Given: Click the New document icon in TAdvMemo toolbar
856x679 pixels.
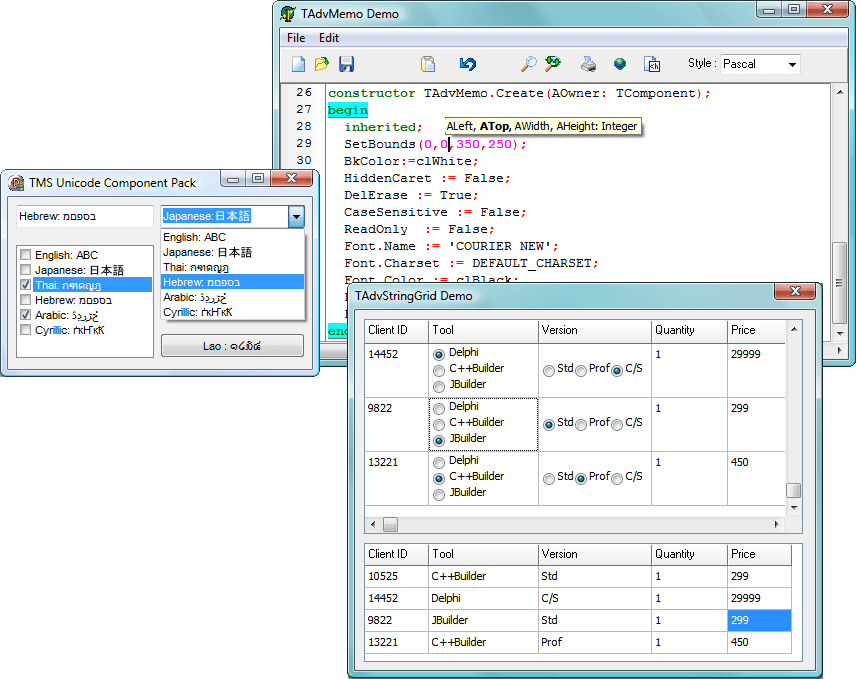Looking at the screenshot, I should 298,64.
